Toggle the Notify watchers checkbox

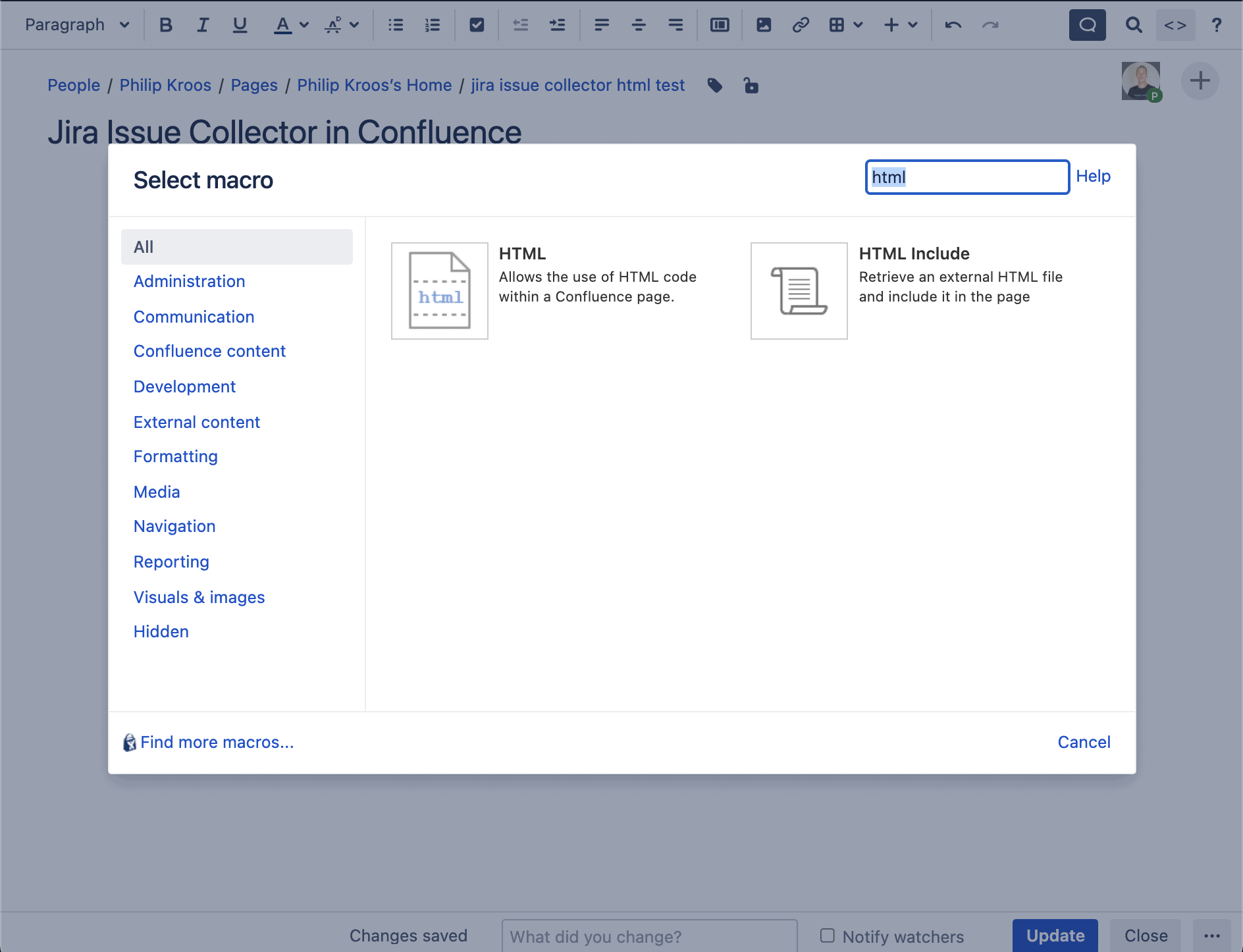828,936
